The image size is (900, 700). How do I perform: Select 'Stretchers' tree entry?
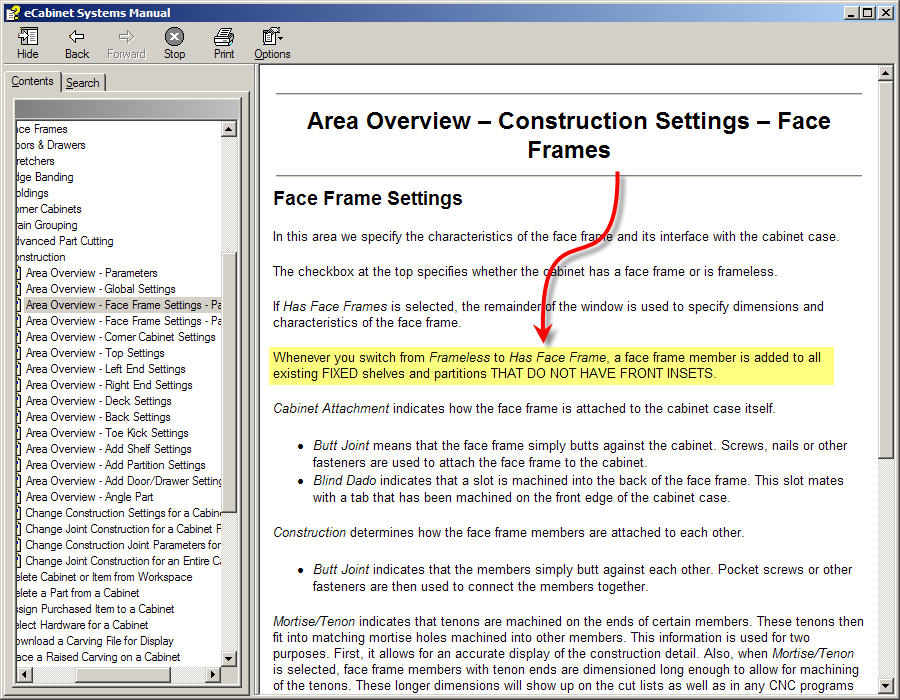pos(35,161)
